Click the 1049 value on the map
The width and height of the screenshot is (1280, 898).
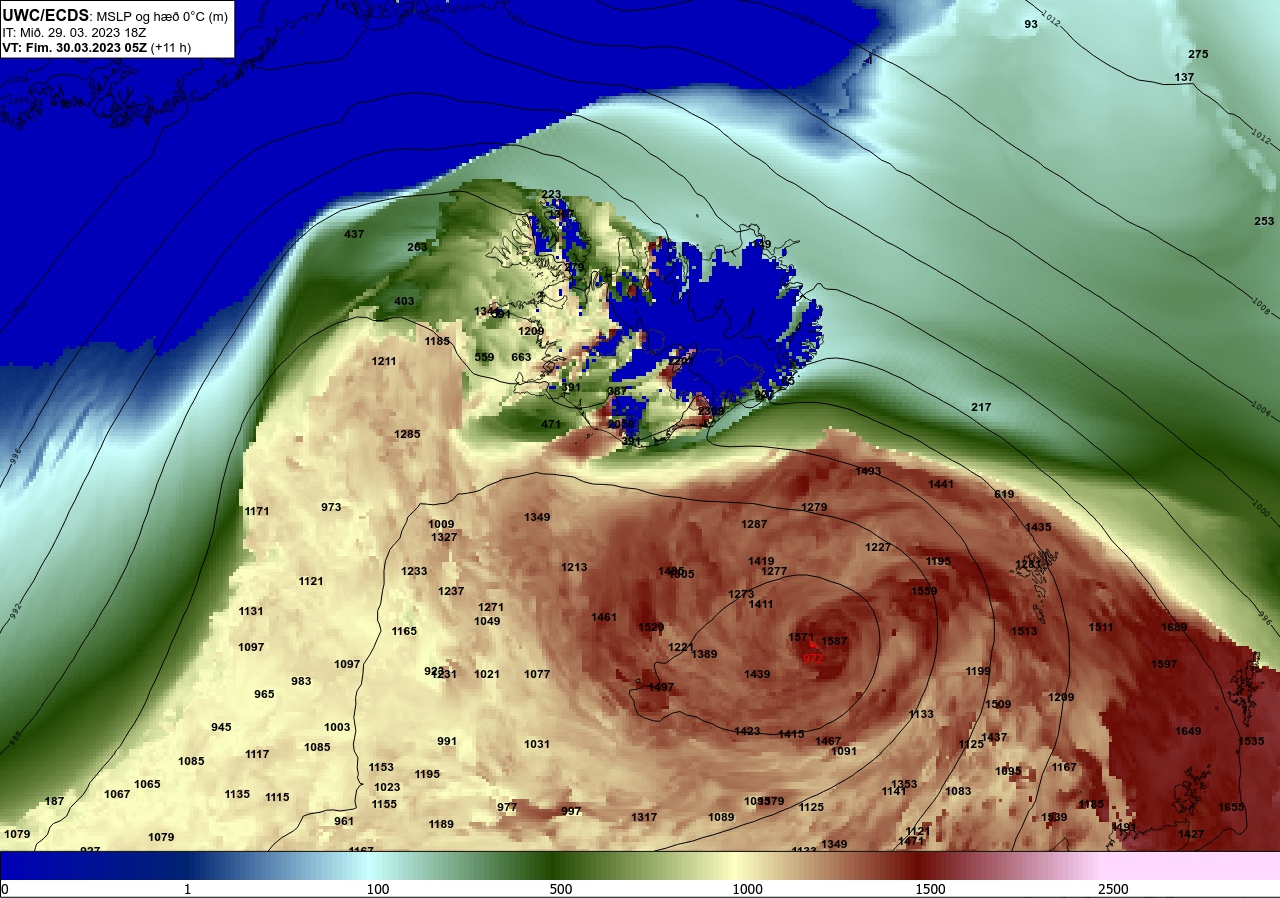pos(487,621)
